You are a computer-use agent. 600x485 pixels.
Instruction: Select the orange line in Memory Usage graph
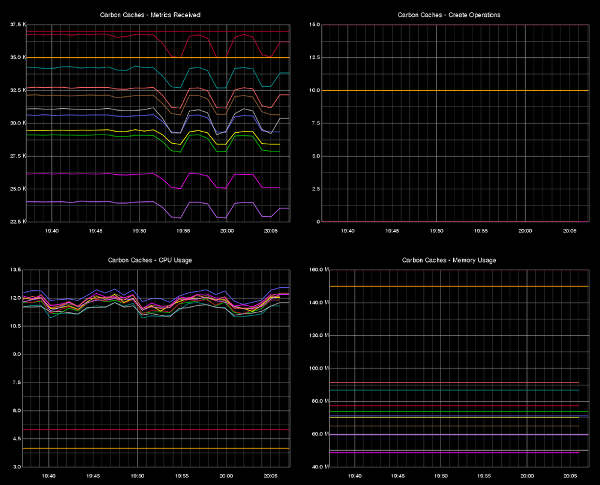point(450,287)
